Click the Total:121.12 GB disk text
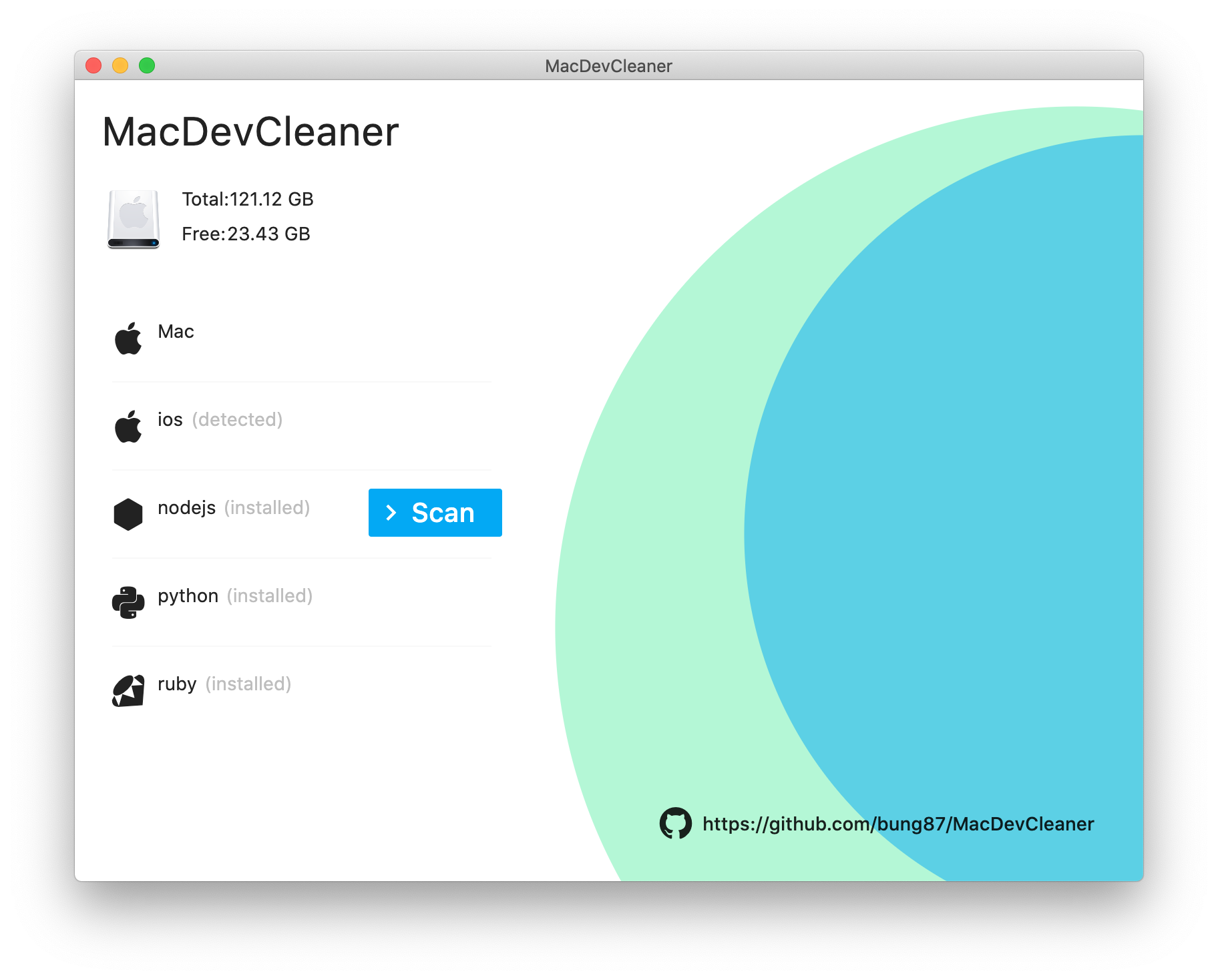Image resolution: width=1218 pixels, height=980 pixels. click(248, 200)
